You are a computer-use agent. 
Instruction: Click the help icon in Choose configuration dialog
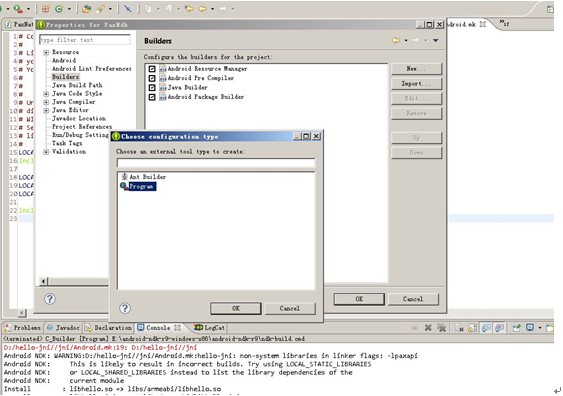125,308
